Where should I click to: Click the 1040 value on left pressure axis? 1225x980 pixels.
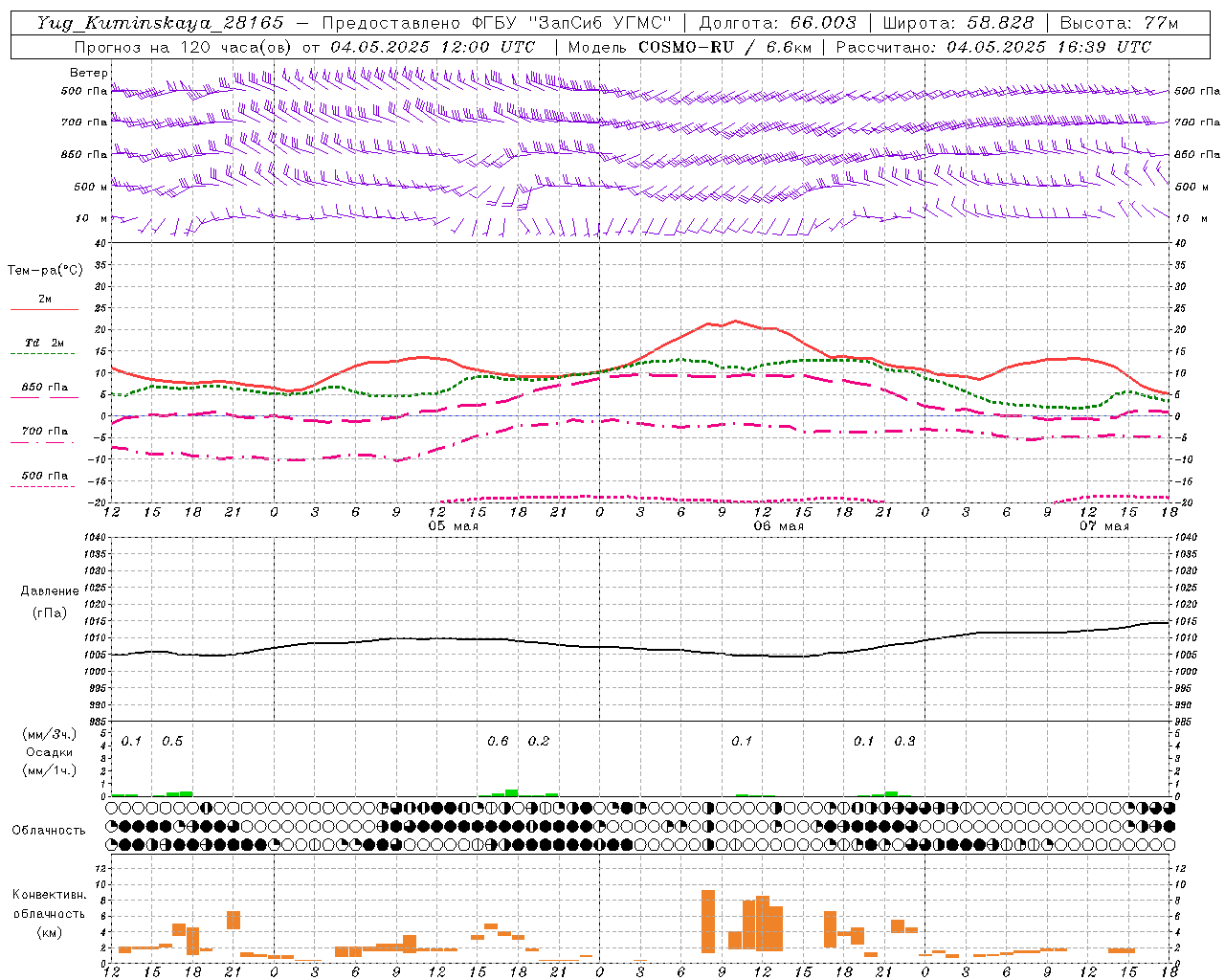pyautogui.click(x=94, y=537)
